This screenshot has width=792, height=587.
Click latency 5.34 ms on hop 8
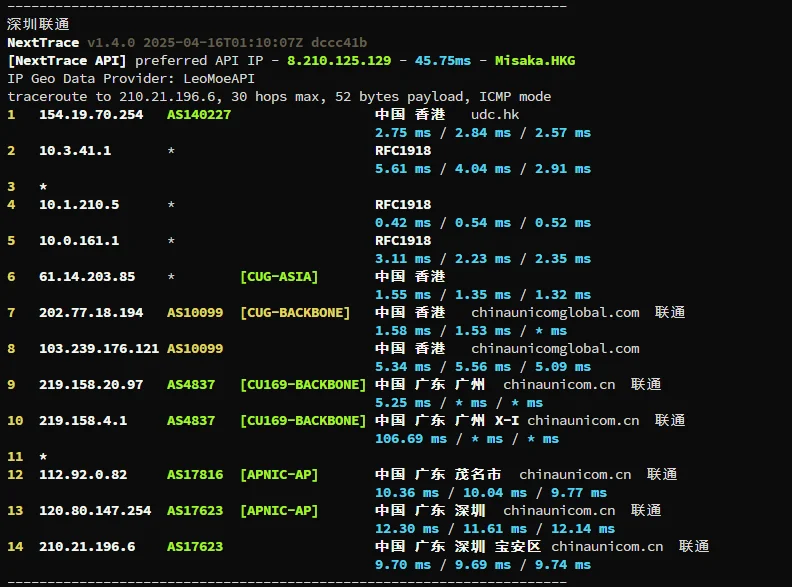403,367
